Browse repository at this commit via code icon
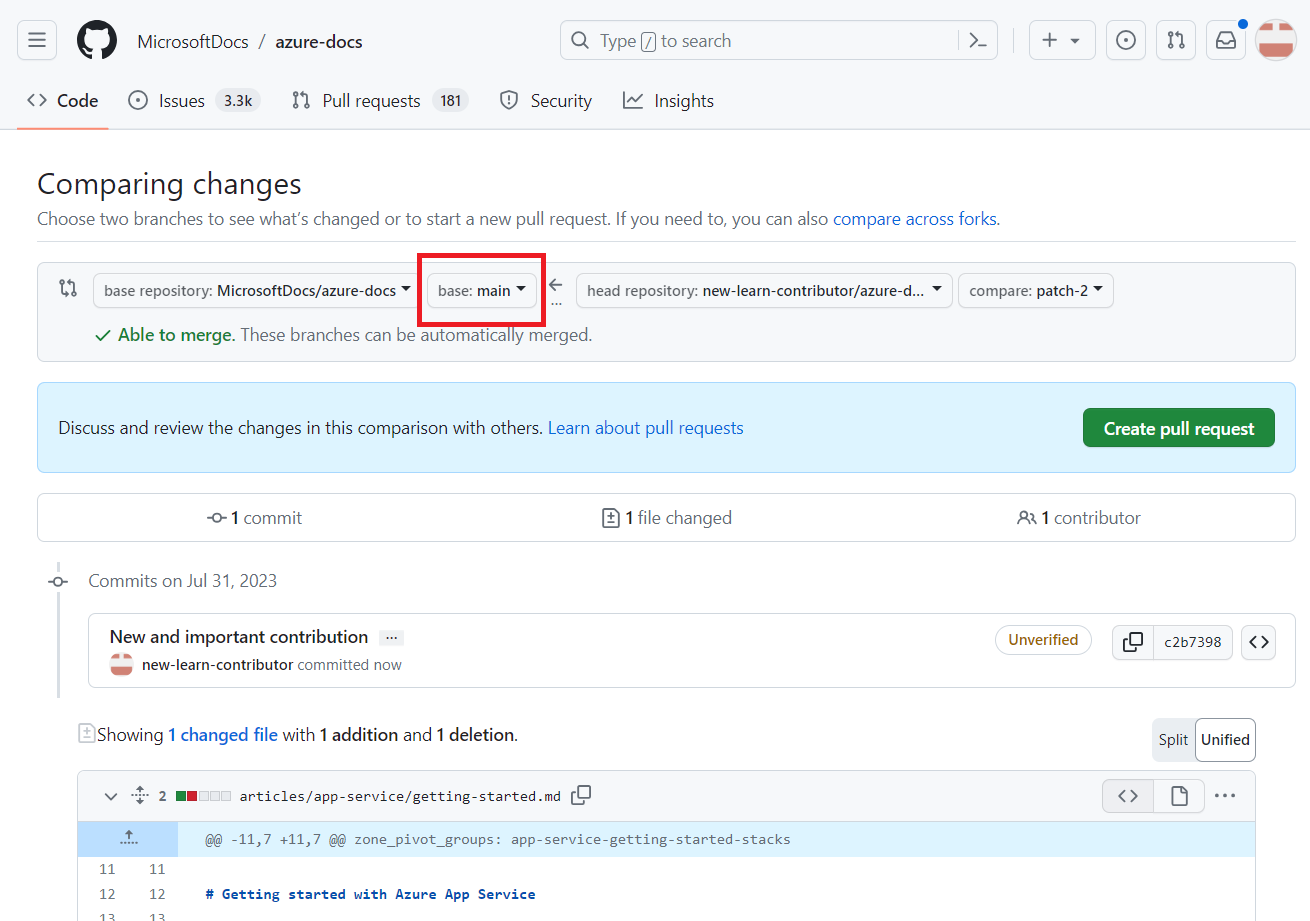The height and width of the screenshot is (921, 1310). 1258,642
